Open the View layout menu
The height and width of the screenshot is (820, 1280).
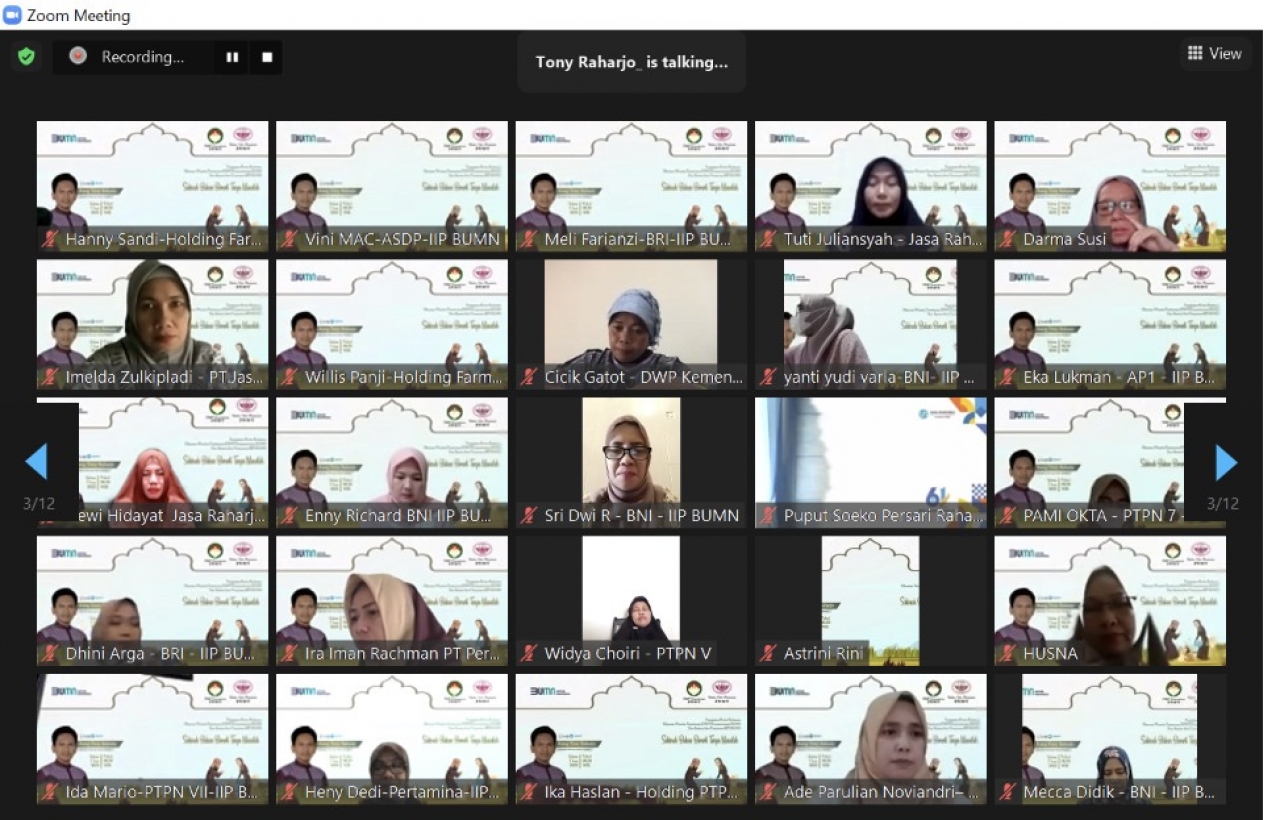point(1214,54)
